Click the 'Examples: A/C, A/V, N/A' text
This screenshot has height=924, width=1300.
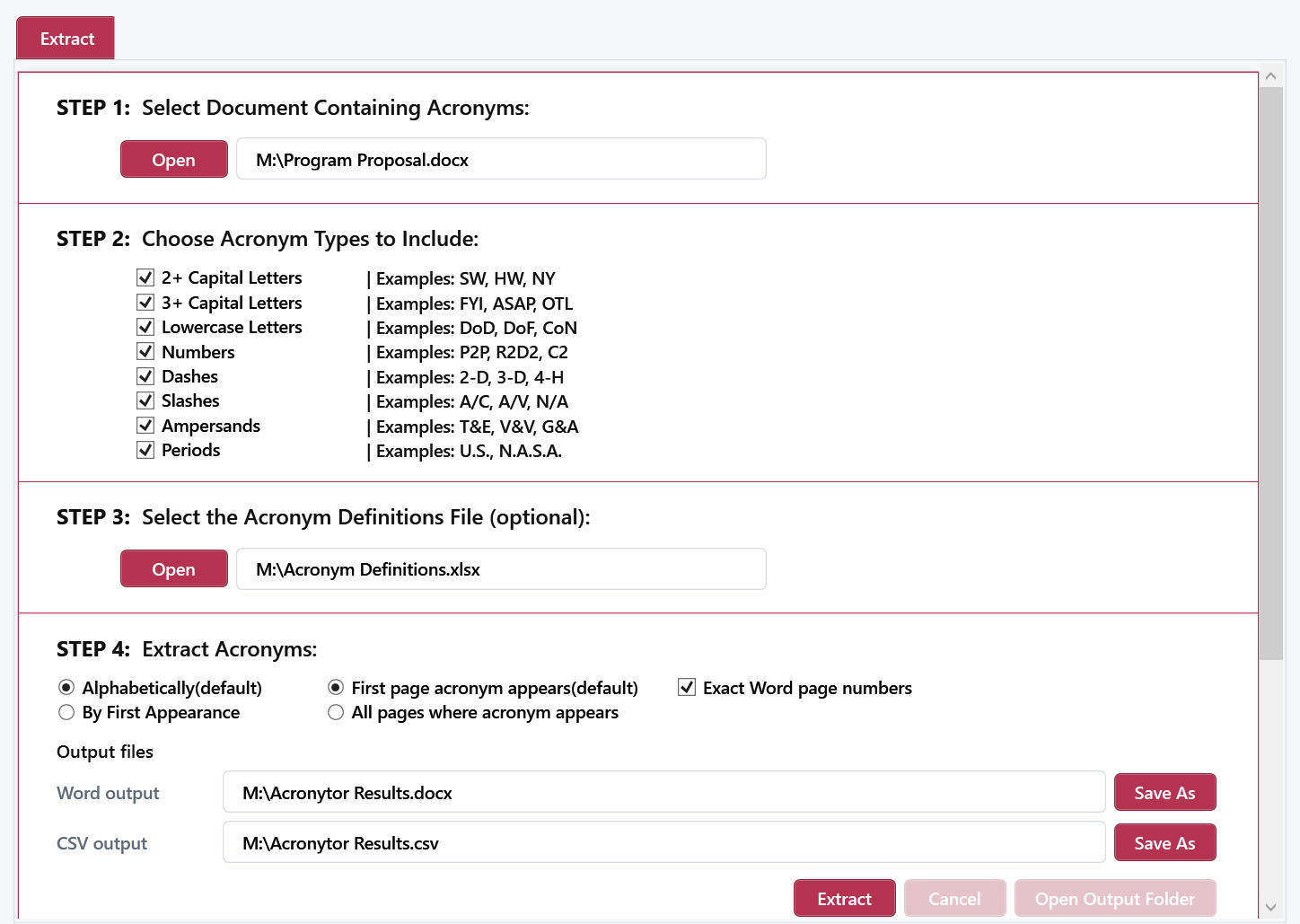pyautogui.click(x=472, y=401)
